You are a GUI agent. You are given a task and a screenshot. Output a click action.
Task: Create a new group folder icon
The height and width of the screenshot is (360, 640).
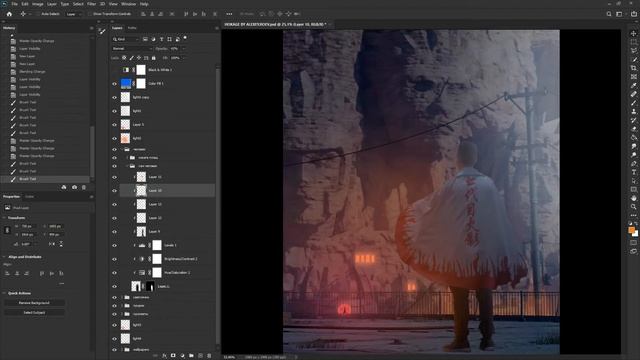click(x=191, y=356)
